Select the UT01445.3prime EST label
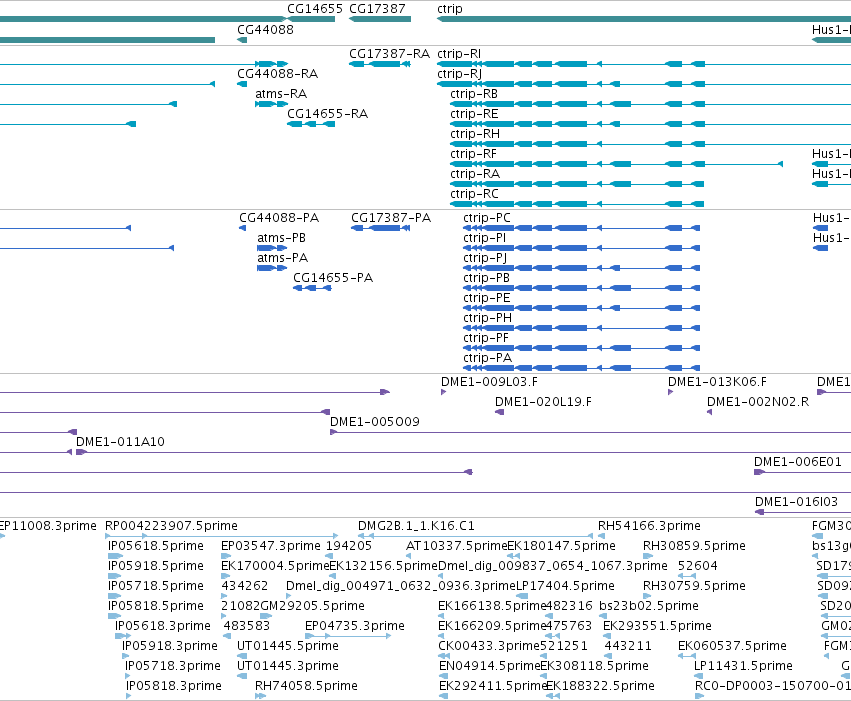The width and height of the screenshot is (851, 701). coord(288,667)
